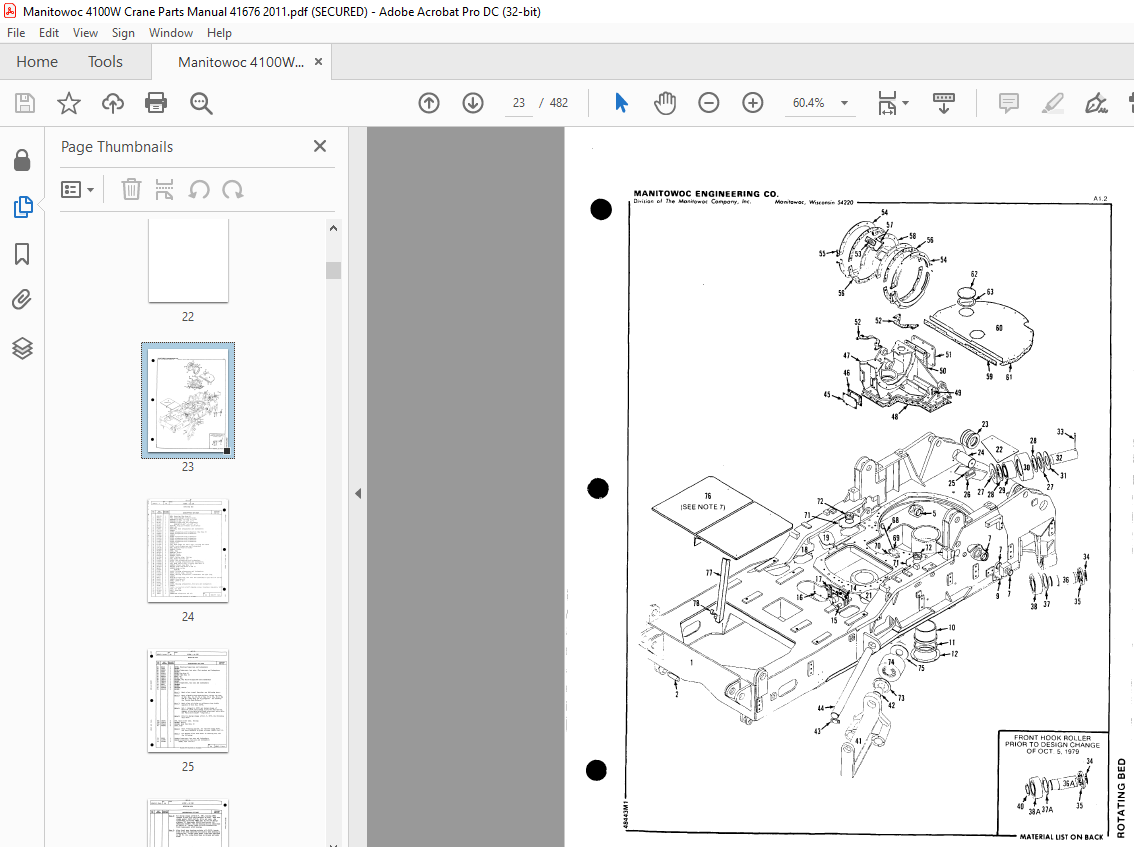Open the View menu

85,33
